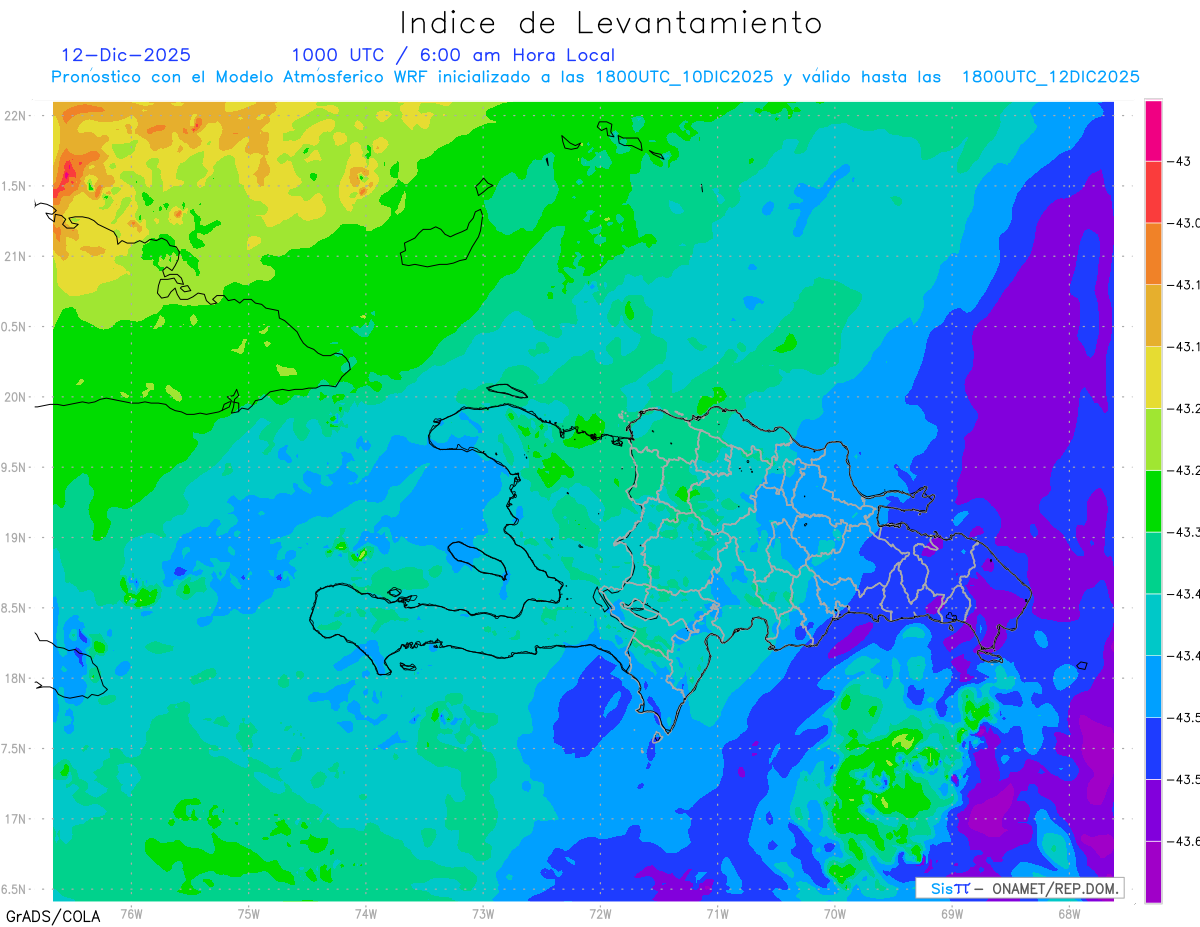The height and width of the screenshot is (927, 1200).
Task: Click the '1800UTC_12DIC2025' valid-until time
Action: (1051, 77)
